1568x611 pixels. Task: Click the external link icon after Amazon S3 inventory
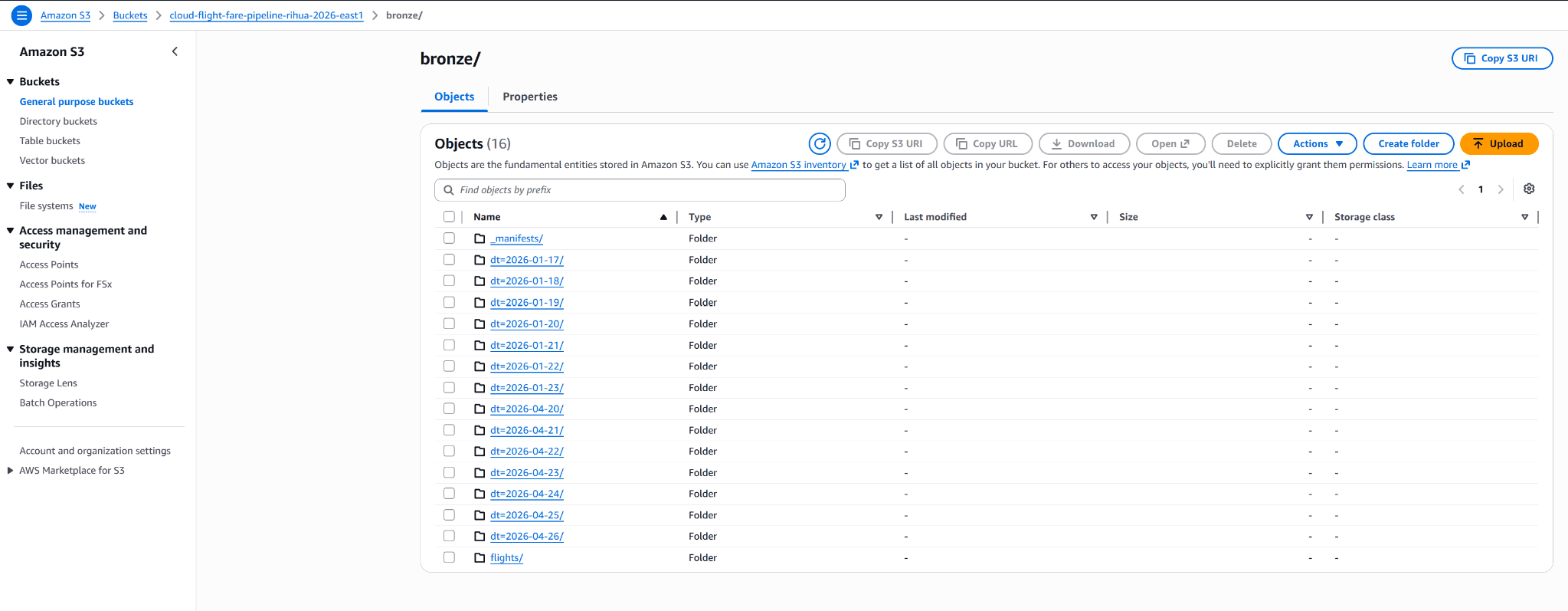pyautogui.click(x=854, y=165)
